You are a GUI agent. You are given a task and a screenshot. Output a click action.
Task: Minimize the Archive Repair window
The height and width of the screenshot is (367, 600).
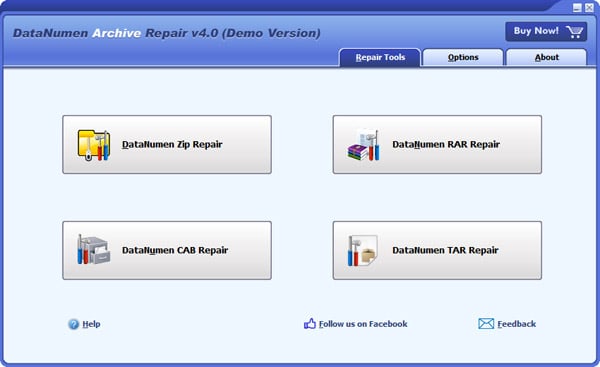pos(577,8)
